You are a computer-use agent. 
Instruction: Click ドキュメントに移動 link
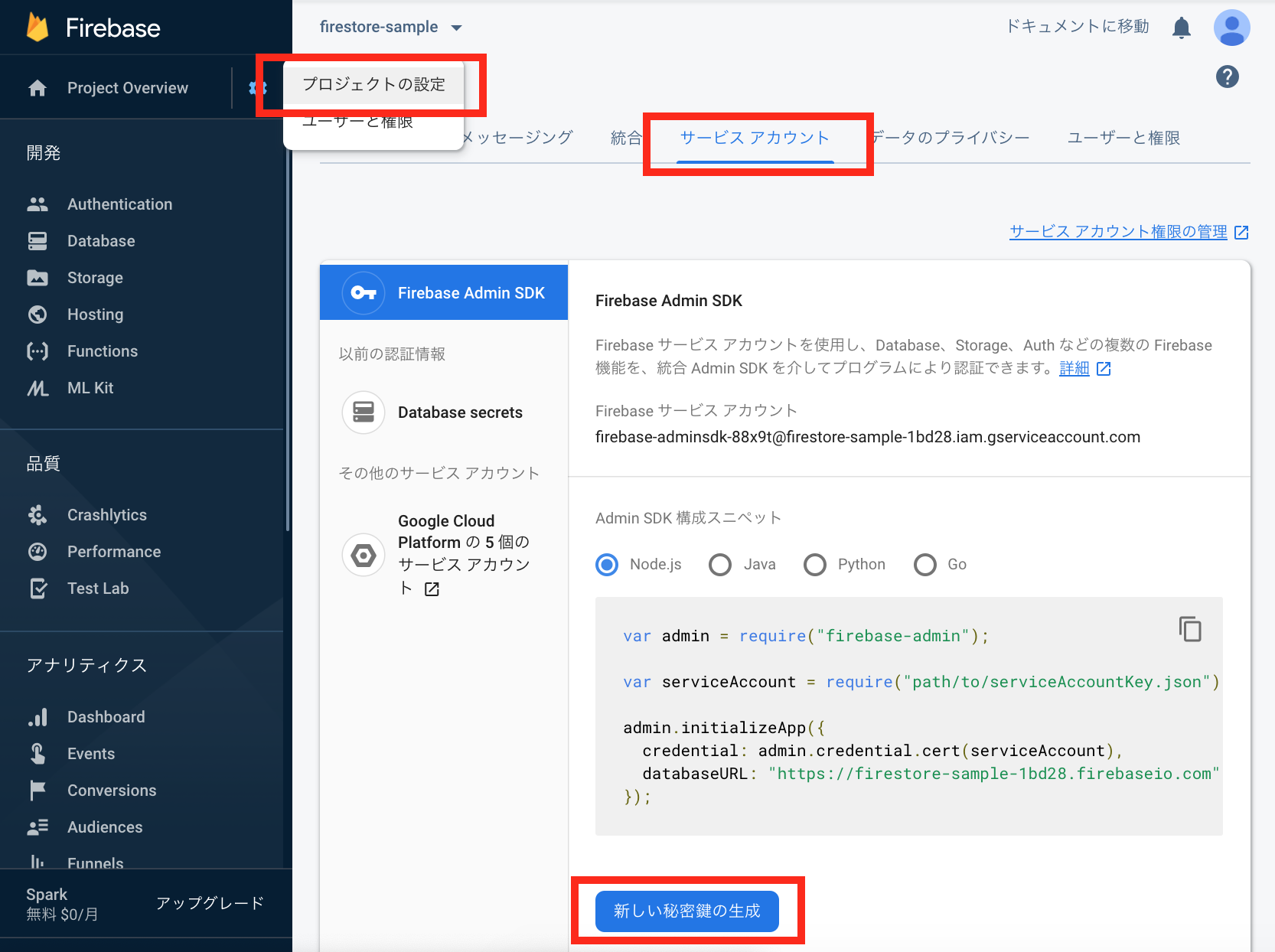[1078, 27]
